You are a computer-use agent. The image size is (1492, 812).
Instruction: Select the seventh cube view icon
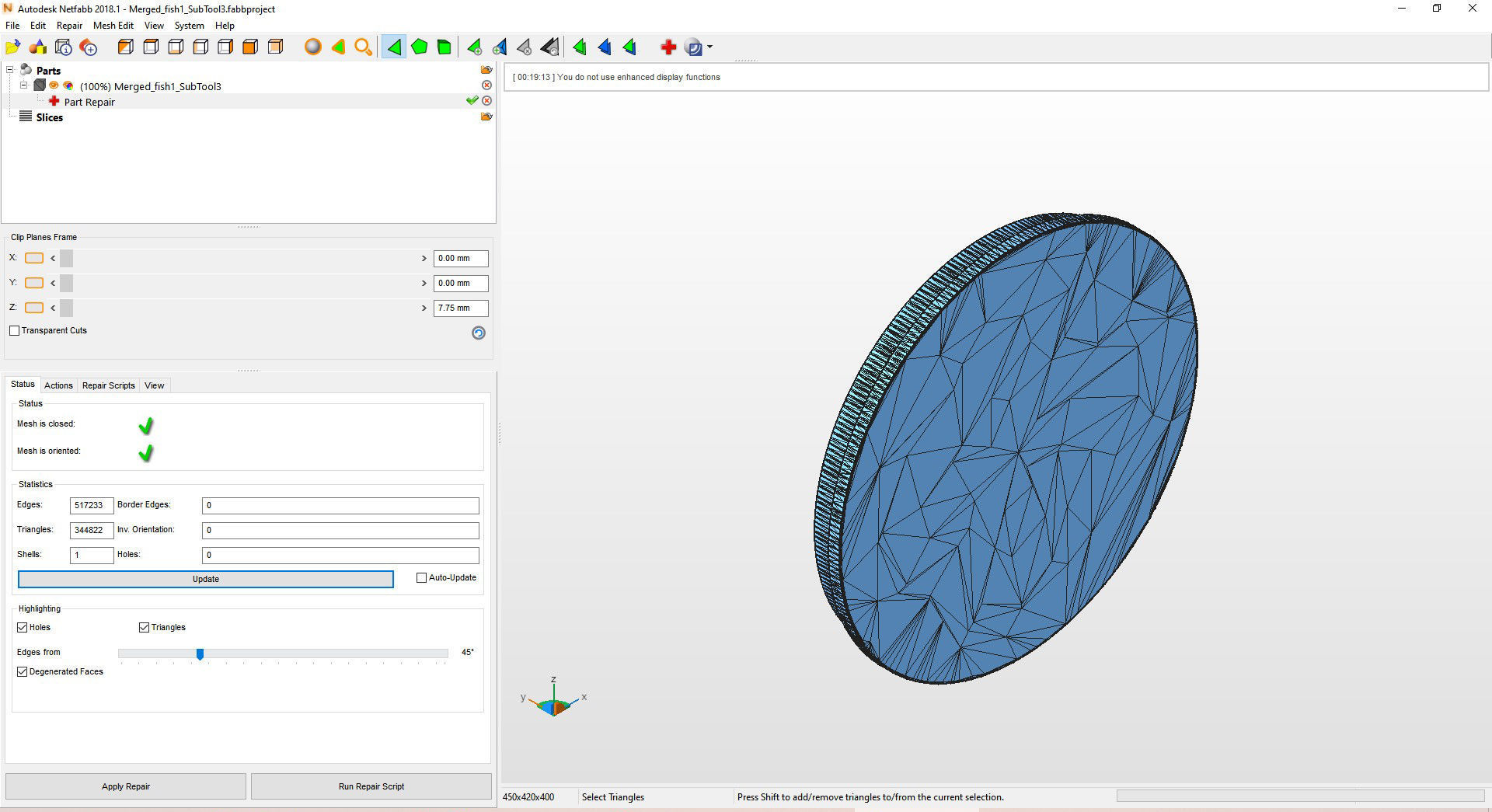(x=275, y=47)
